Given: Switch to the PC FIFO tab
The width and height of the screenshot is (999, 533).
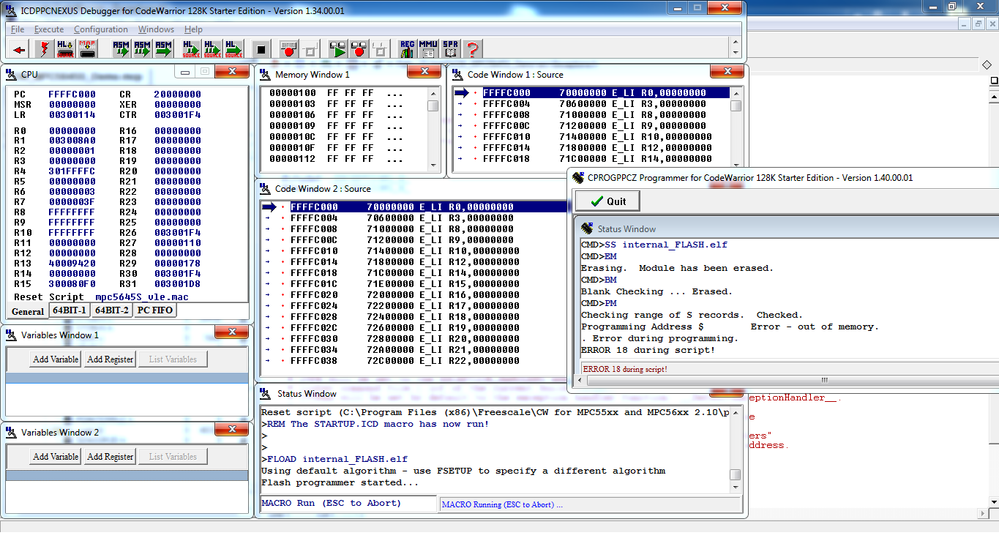Looking at the screenshot, I should pyautogui.click(x=155, y=310).
